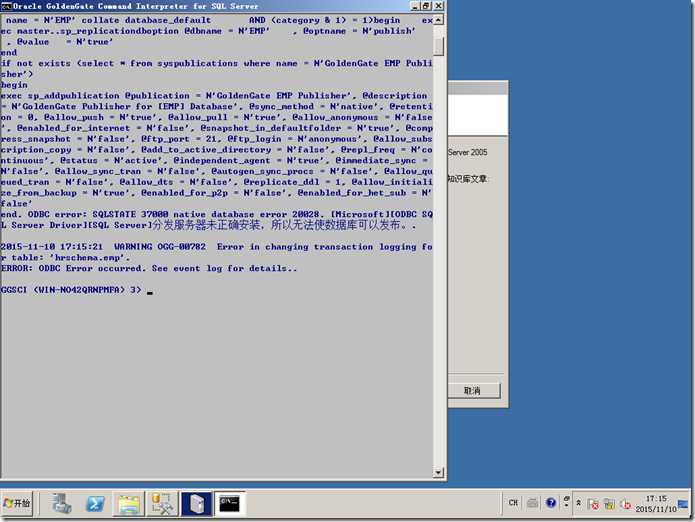Click the console scrollbar up arrow
Image resolution: width=695 pixels, height=522 pixels.
point(438,20)
